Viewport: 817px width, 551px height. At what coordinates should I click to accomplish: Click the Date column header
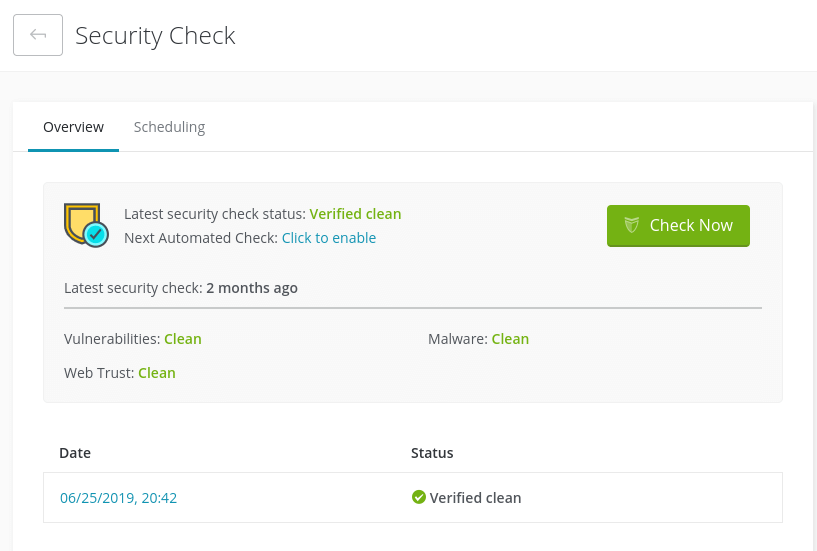point(75,453)
